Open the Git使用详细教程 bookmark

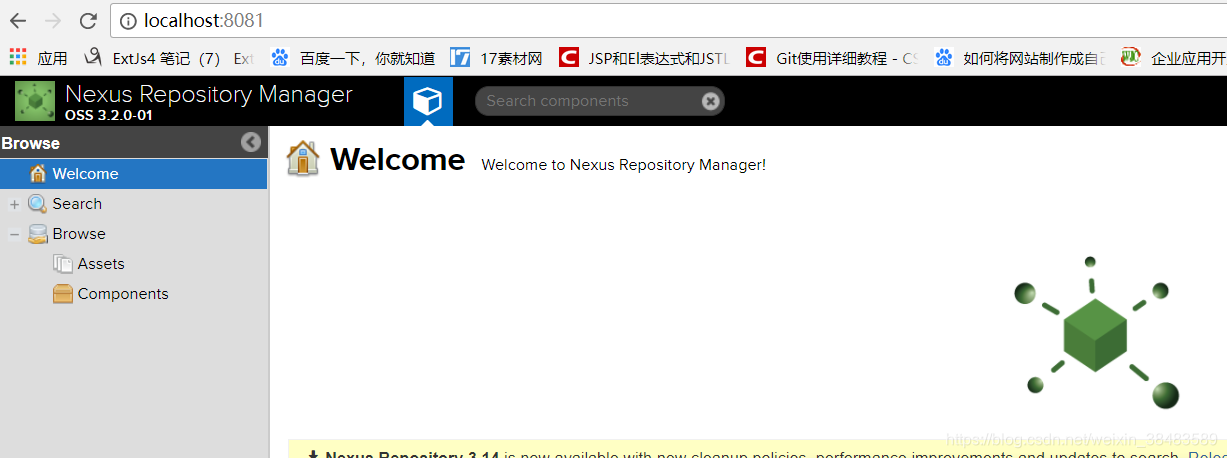tap(832, 58)
